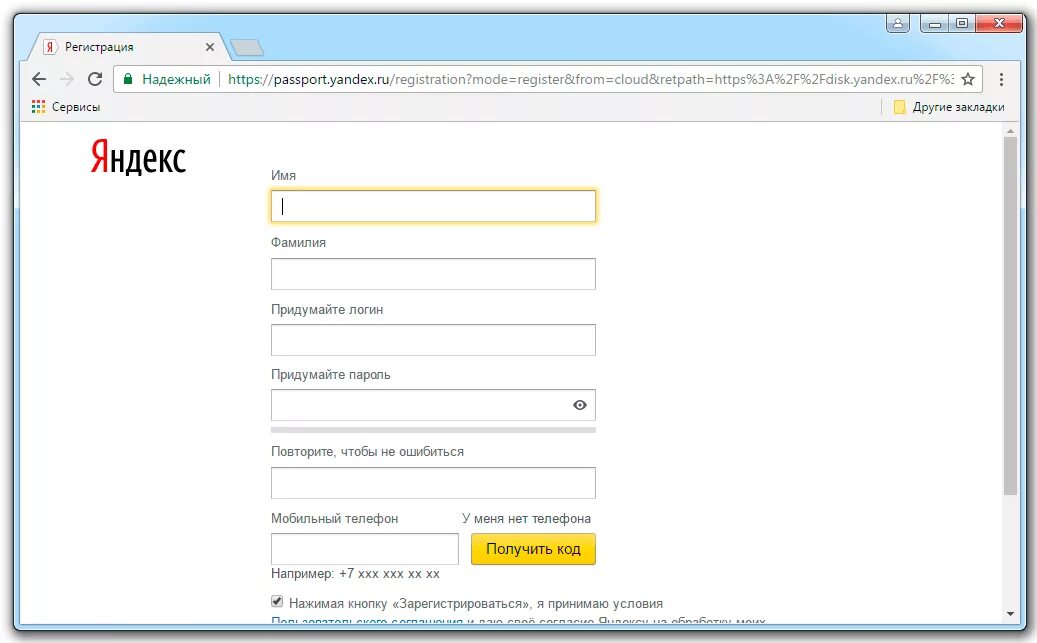Image resolution: width=1037 pixels, height=643 pixels.
Task: Open Chrome three-dot menu
Action: pos(1001,79)
